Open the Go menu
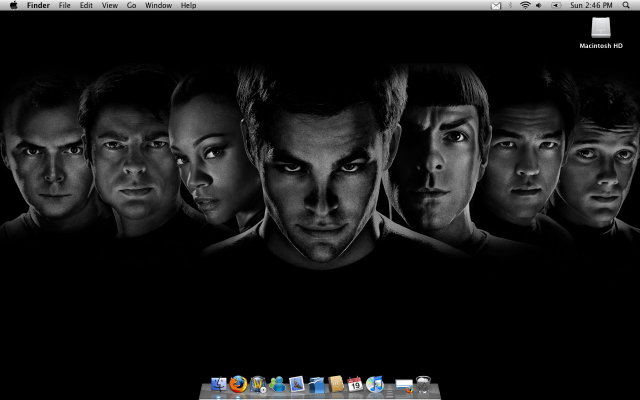The height and width of the screenshot is (400, 640). (131, 5)
